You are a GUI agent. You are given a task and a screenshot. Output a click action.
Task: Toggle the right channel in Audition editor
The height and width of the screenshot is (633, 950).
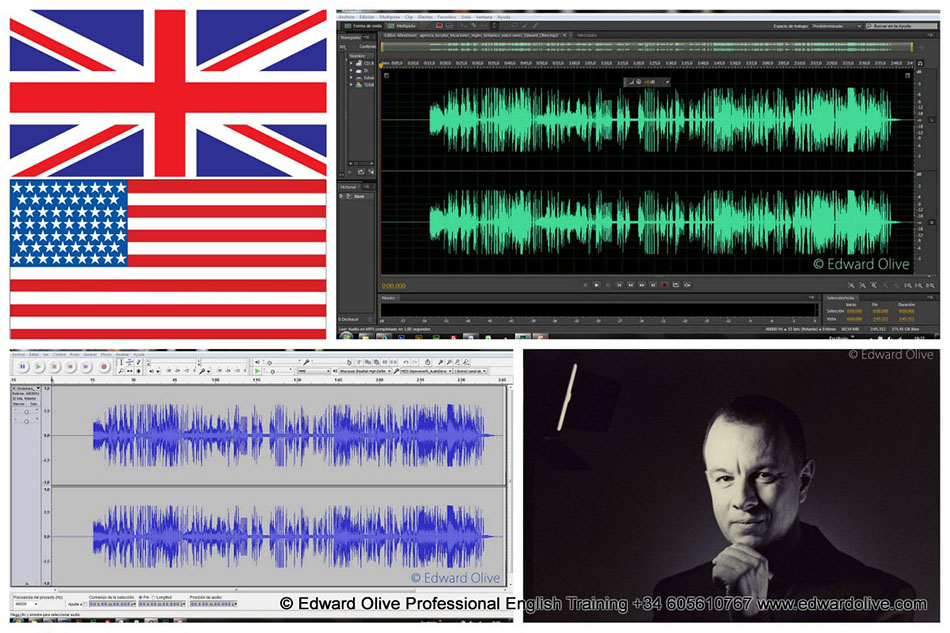pyautogui.click(x=932, y=222)
